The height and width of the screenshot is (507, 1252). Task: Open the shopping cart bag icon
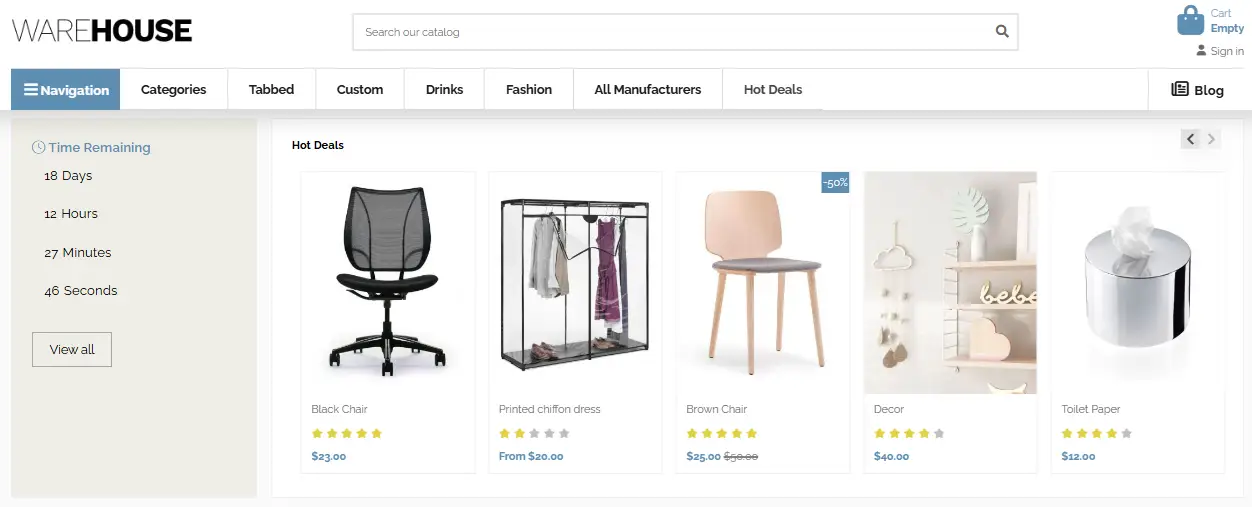click(x=1190, y=21)
